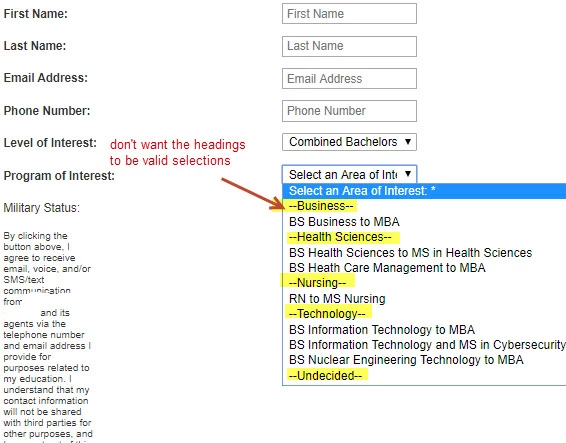Click the First Name label

[35, 14]
